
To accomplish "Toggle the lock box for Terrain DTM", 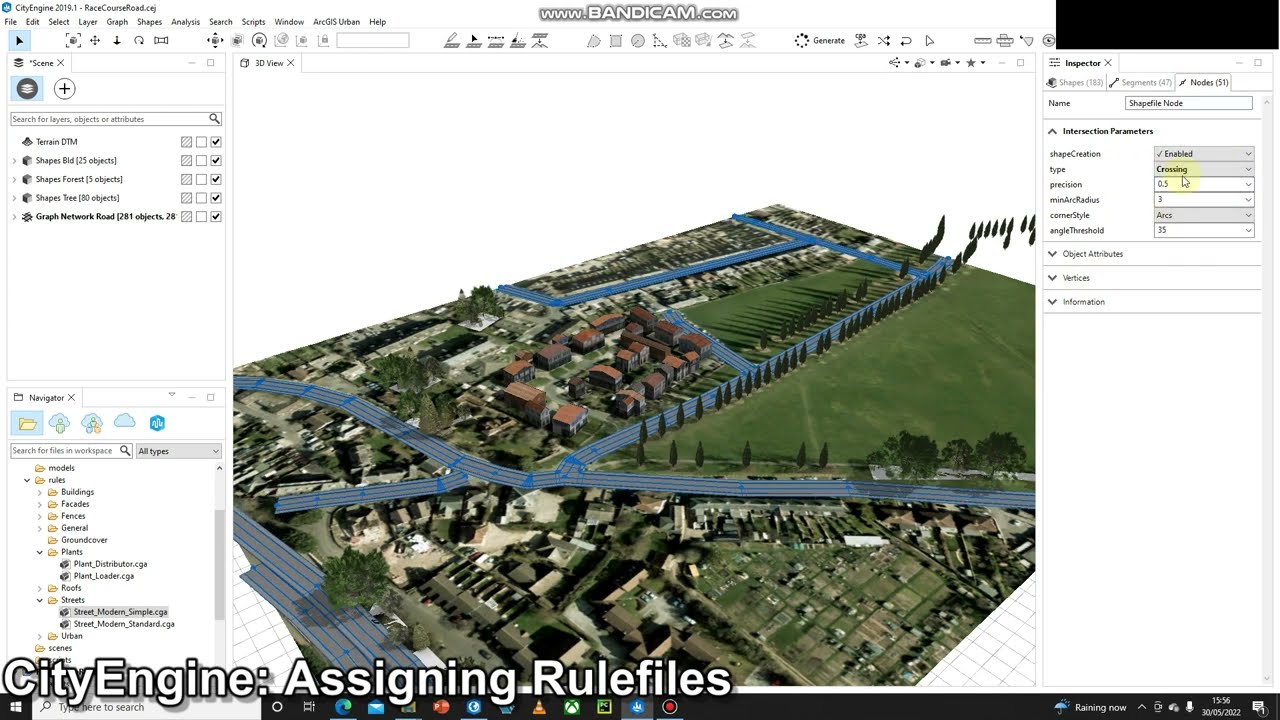I will [x=201, y=142].
